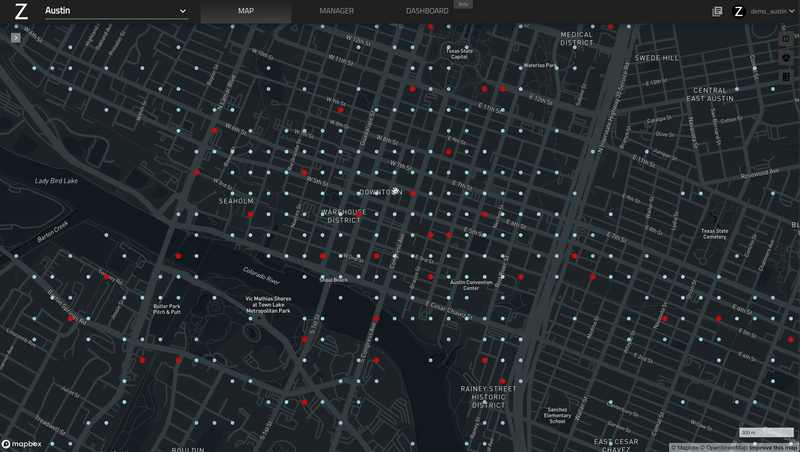Click the CENTRAL EAST AUSTIN label
800x452 pixels.
[x=710, y=94]
